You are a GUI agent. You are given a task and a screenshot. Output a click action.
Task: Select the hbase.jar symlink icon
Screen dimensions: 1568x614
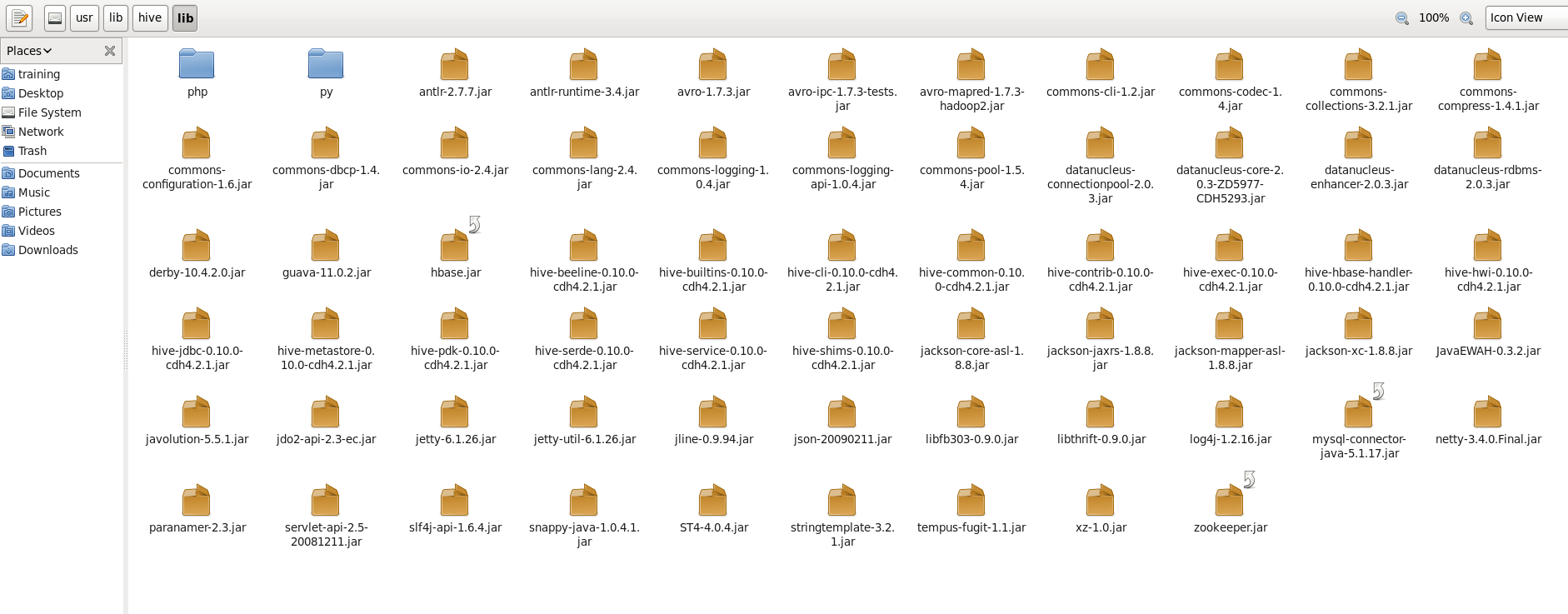pos(455,245)
